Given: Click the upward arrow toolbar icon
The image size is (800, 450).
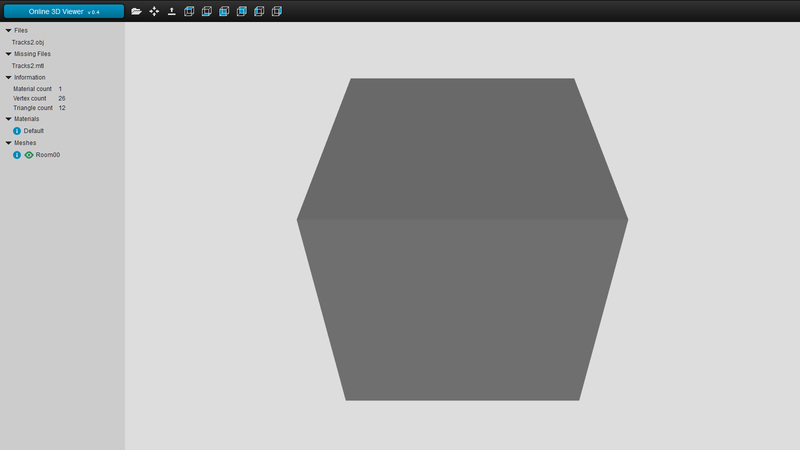Looking at the screenshot, I should click(x=172, y=11).
